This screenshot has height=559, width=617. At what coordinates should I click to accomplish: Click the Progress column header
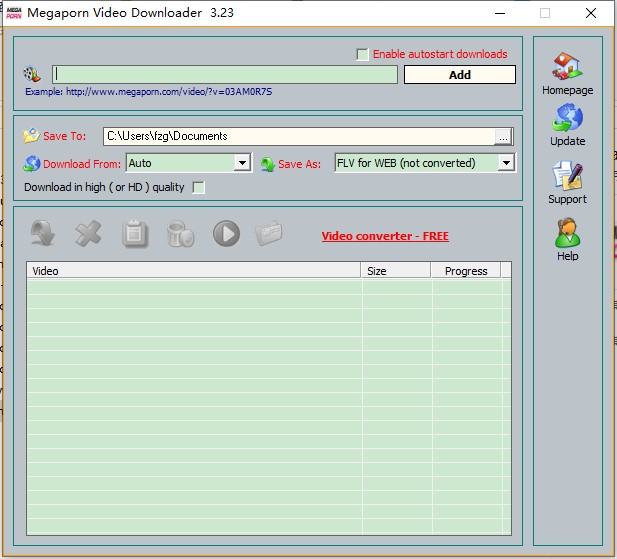(x=466, y=271)
